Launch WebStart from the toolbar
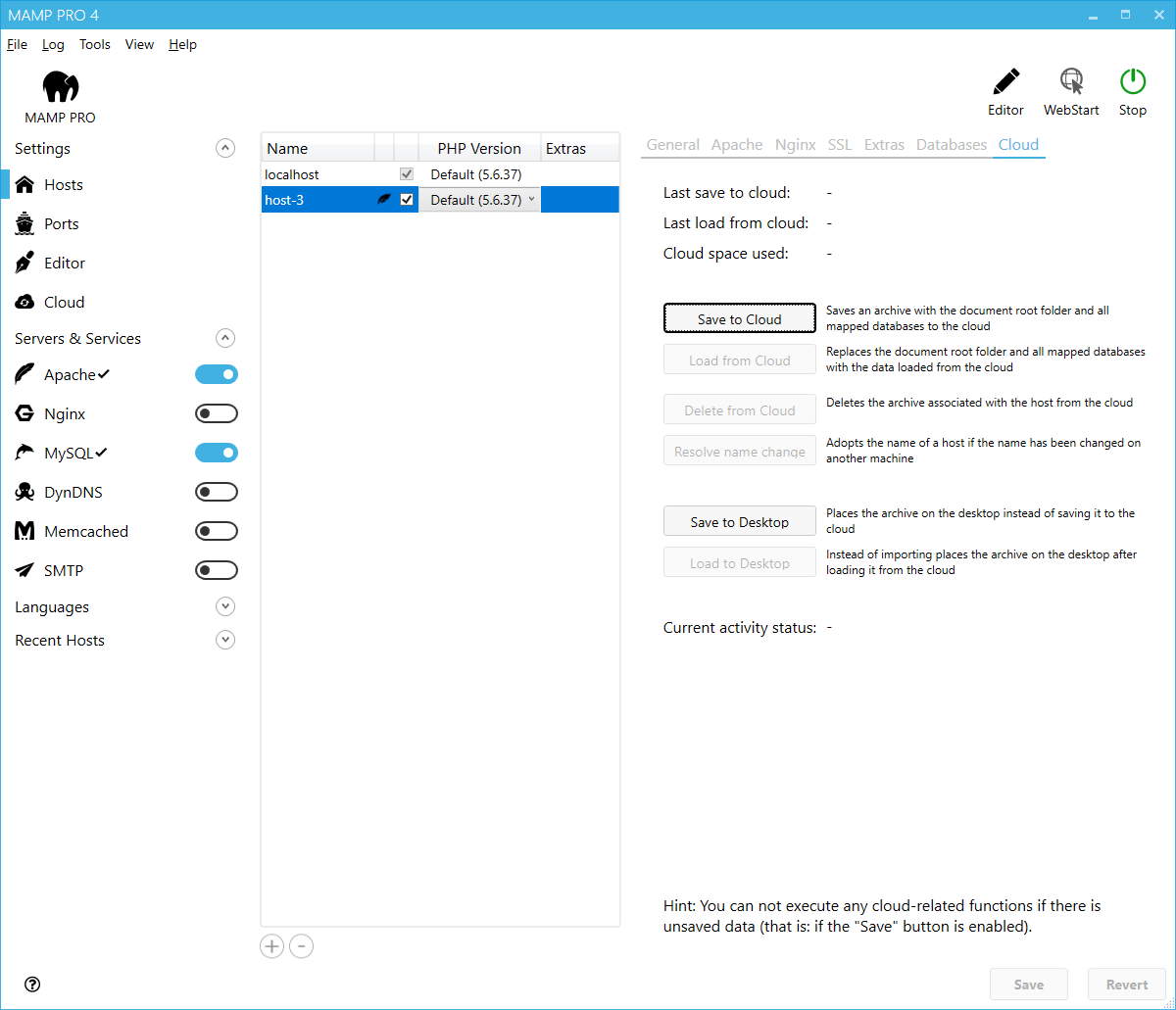The image size is (1176, 1010). click(1071, 93)
